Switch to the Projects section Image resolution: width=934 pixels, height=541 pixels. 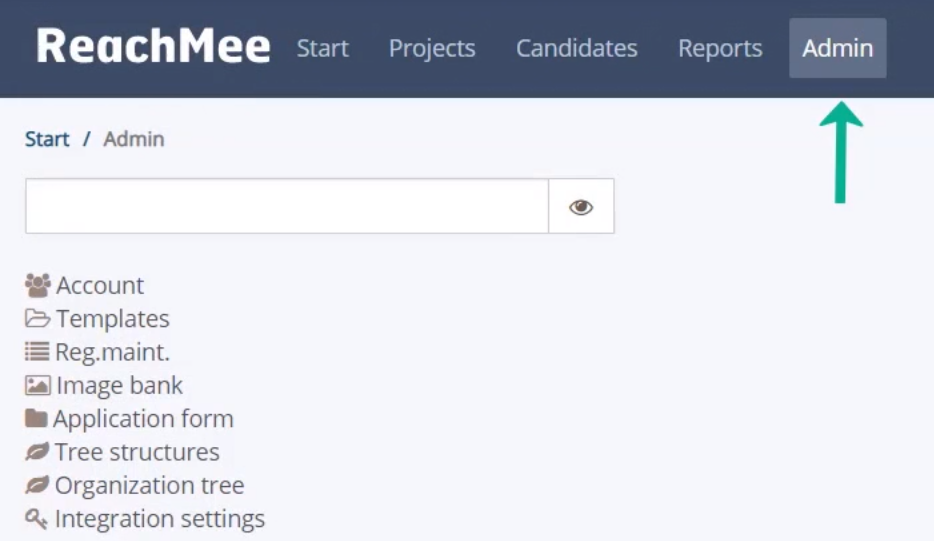click(432, 48)
